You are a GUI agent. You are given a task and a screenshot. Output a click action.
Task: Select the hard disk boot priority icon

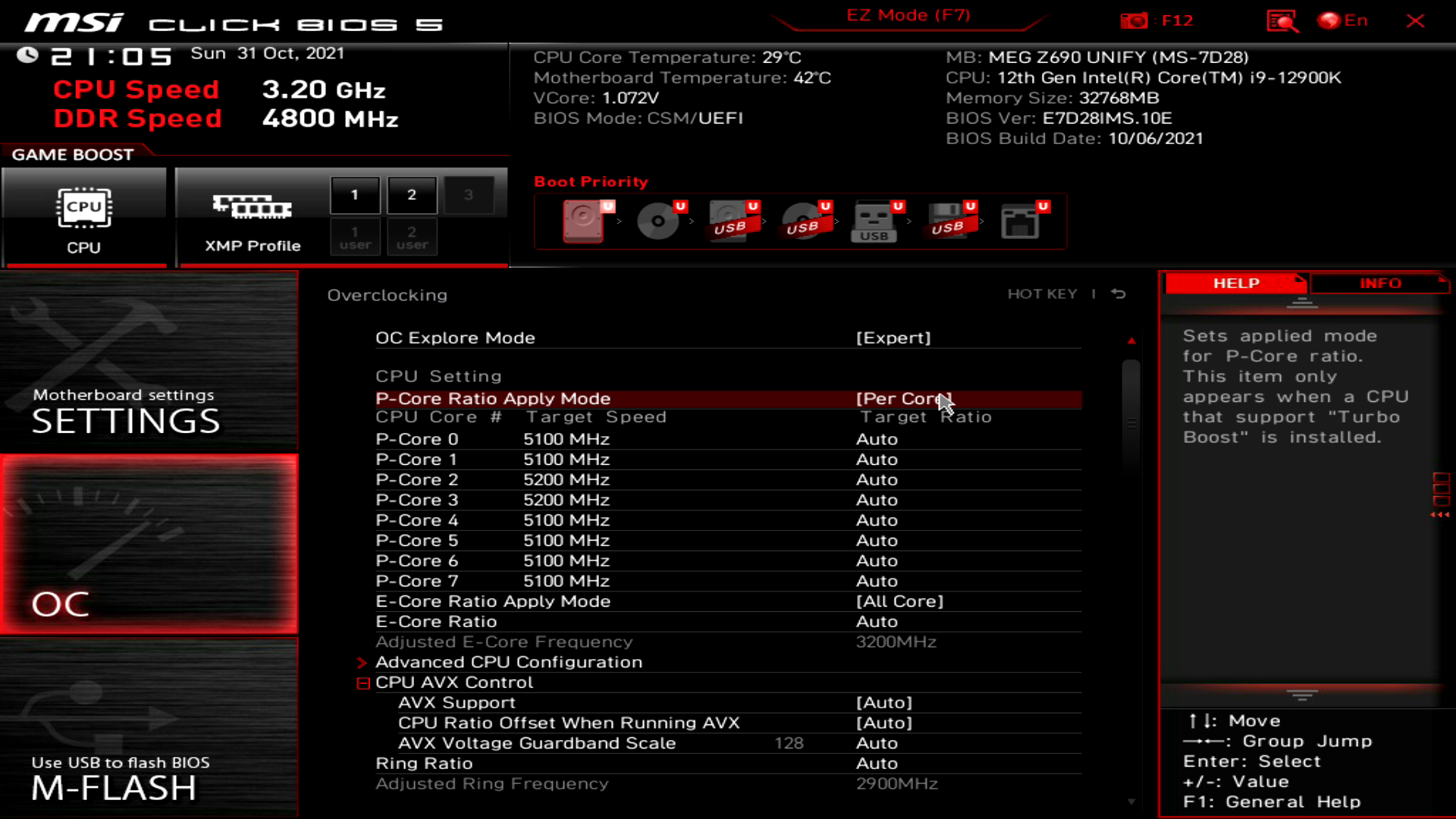[x=584, y=221]
